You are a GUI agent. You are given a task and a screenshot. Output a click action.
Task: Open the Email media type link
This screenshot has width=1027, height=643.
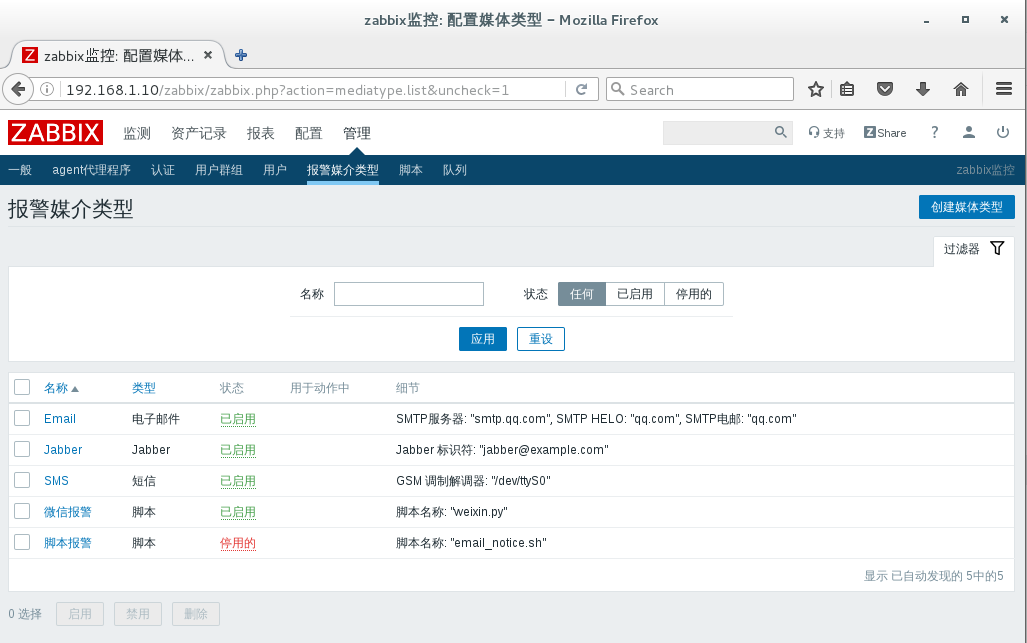(x=60, y=418)
